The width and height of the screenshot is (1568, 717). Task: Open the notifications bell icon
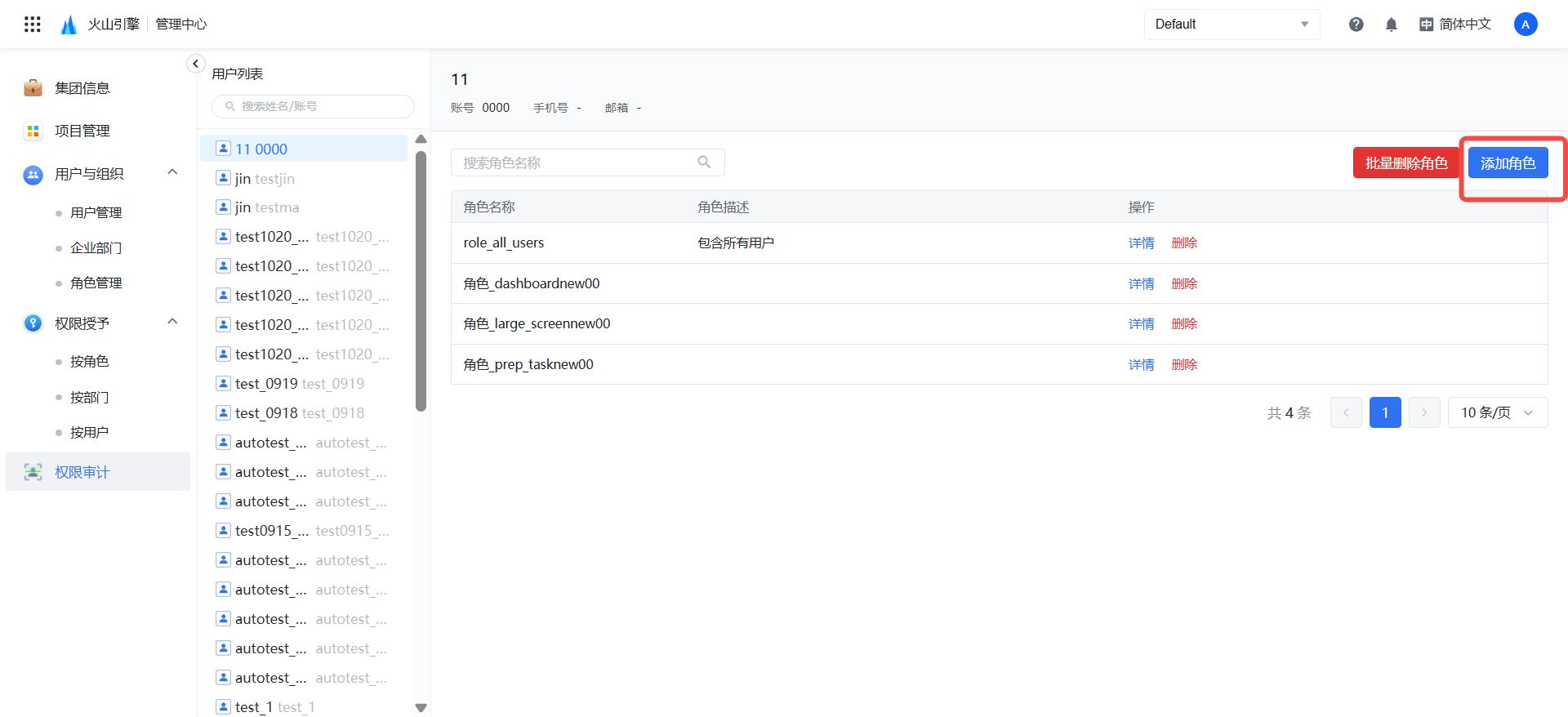coord(1392,24)
